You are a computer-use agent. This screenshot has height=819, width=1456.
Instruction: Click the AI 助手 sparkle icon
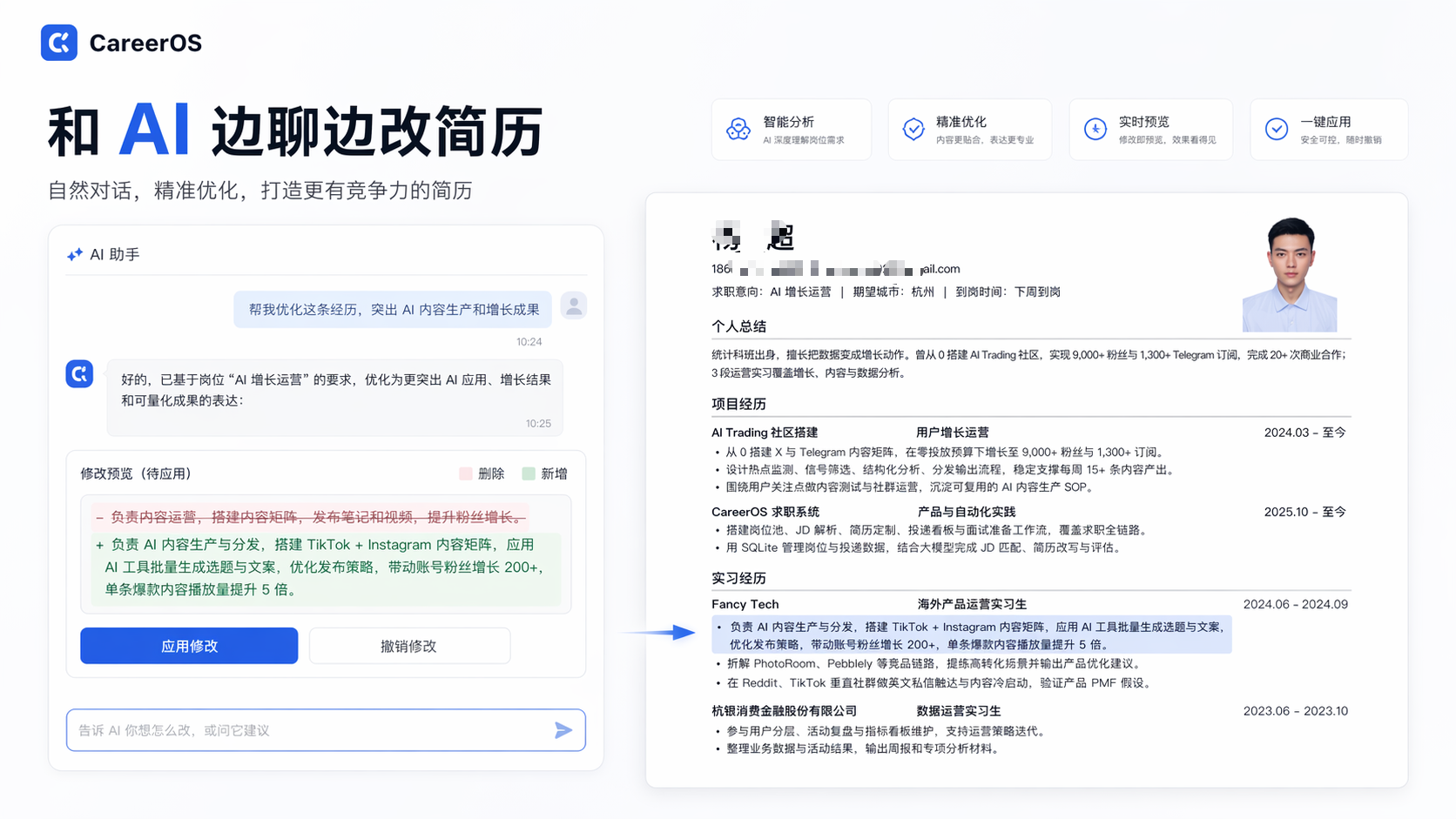(75, 254)
